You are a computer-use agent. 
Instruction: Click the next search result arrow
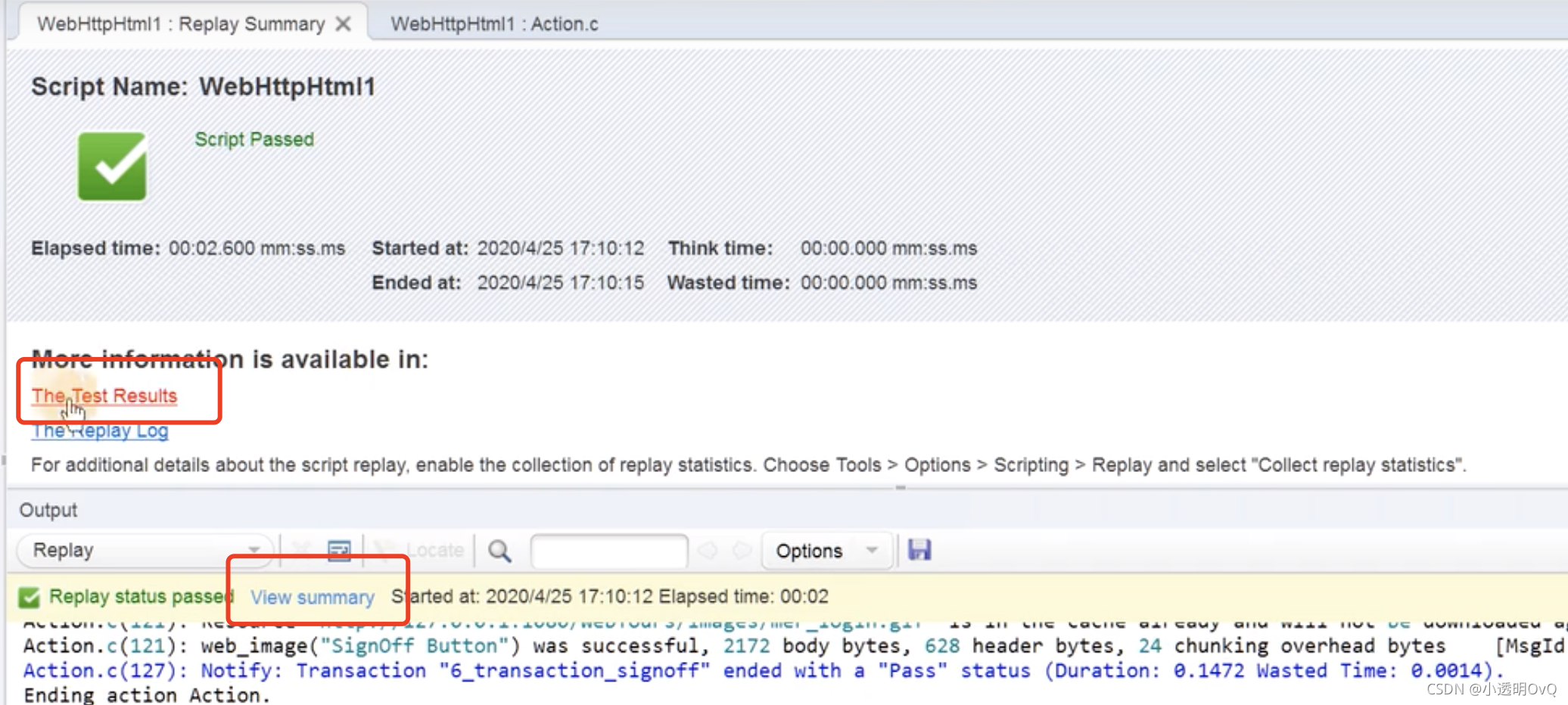pyautogui.click(x=742, y=551)
